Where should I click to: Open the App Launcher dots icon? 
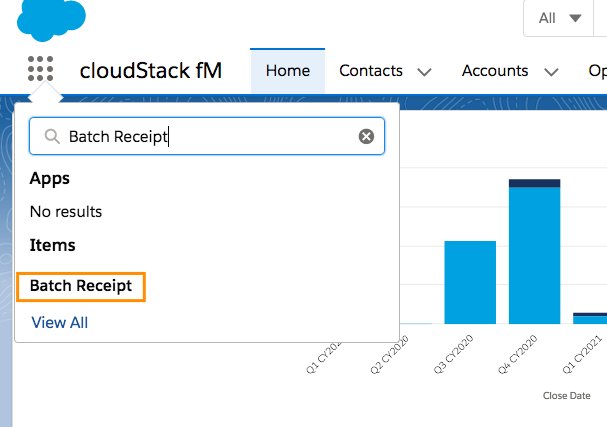(x=40, y=69)
